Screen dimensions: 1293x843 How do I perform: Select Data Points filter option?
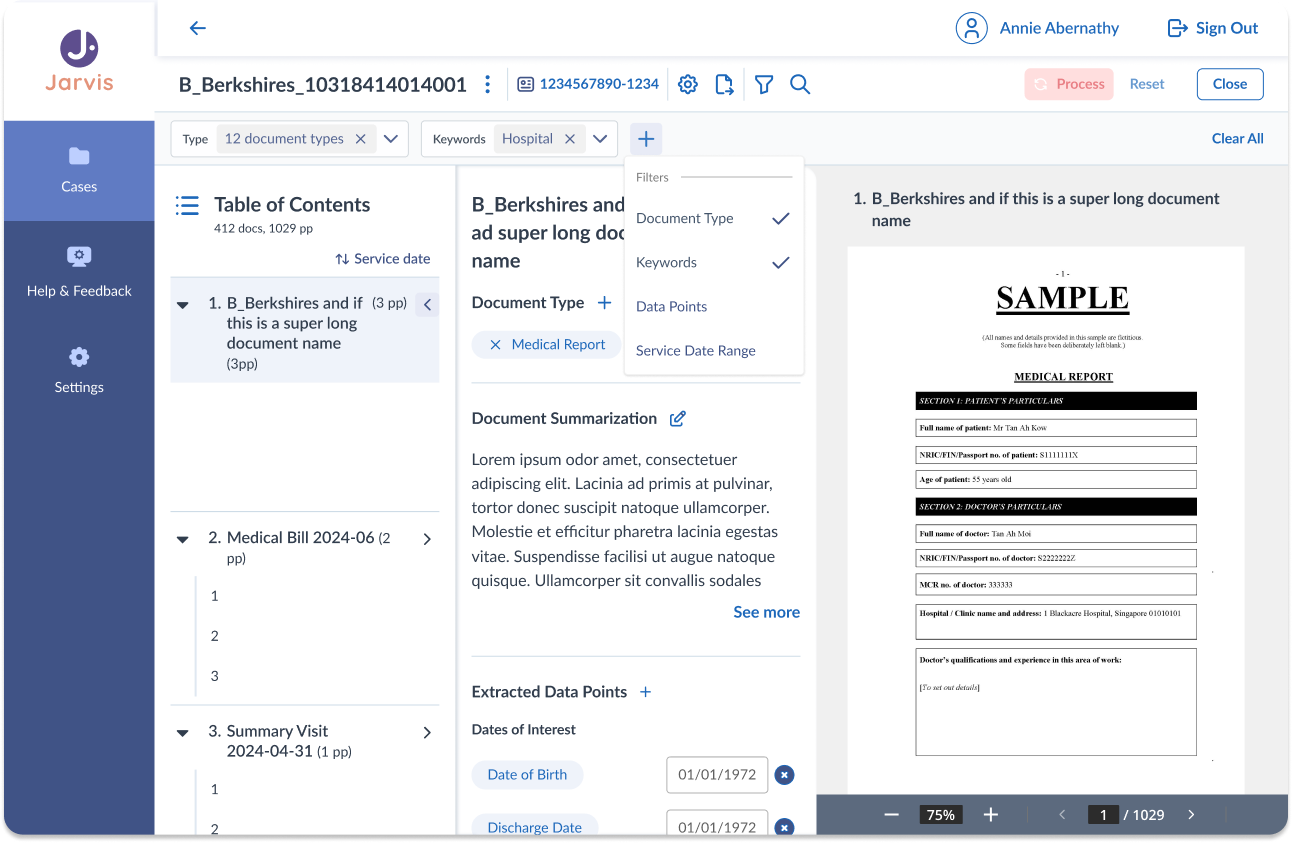point(714,306)
